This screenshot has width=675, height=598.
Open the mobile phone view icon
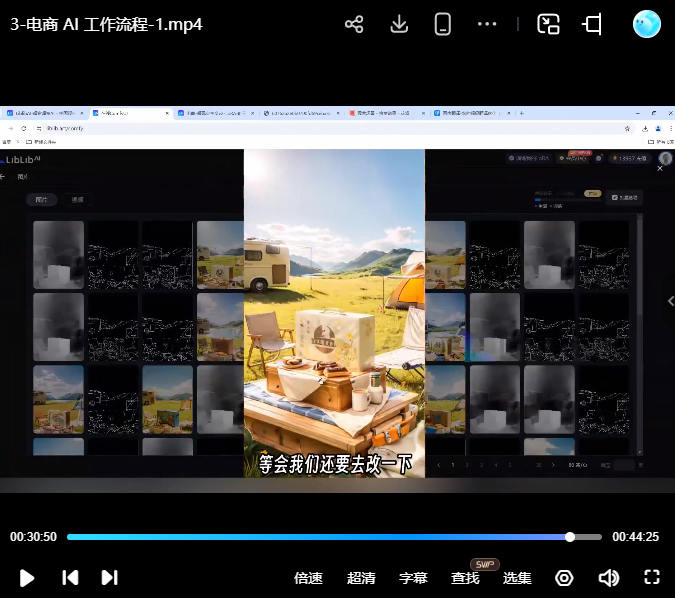tap(443, 24)
